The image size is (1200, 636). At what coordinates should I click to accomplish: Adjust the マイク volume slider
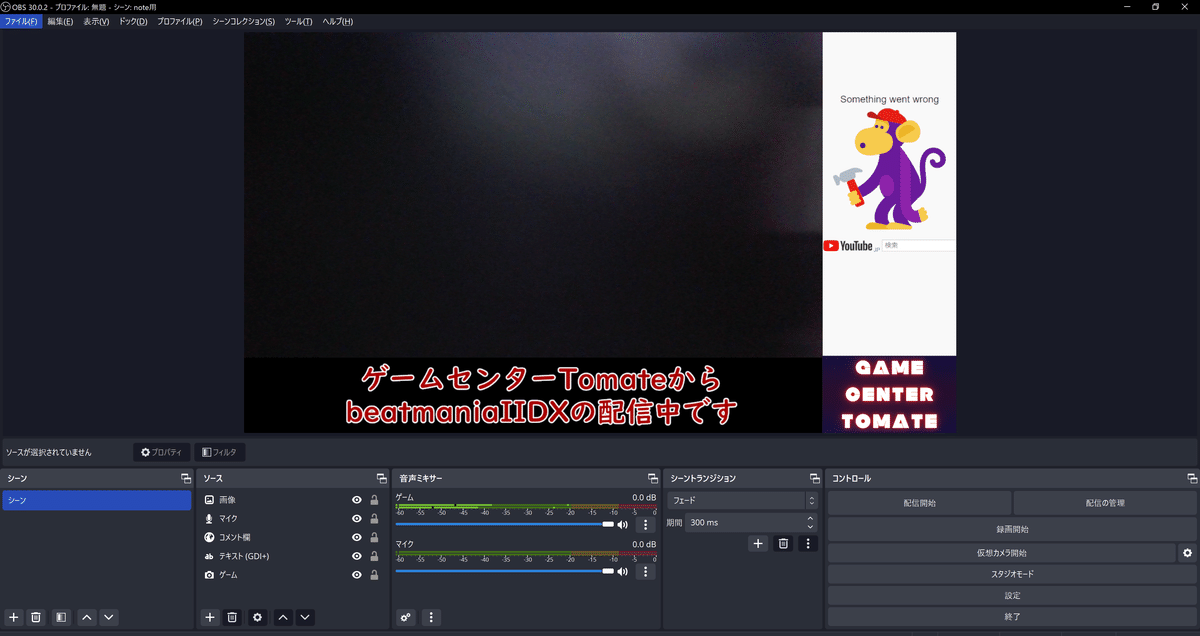tap(505, 571)
